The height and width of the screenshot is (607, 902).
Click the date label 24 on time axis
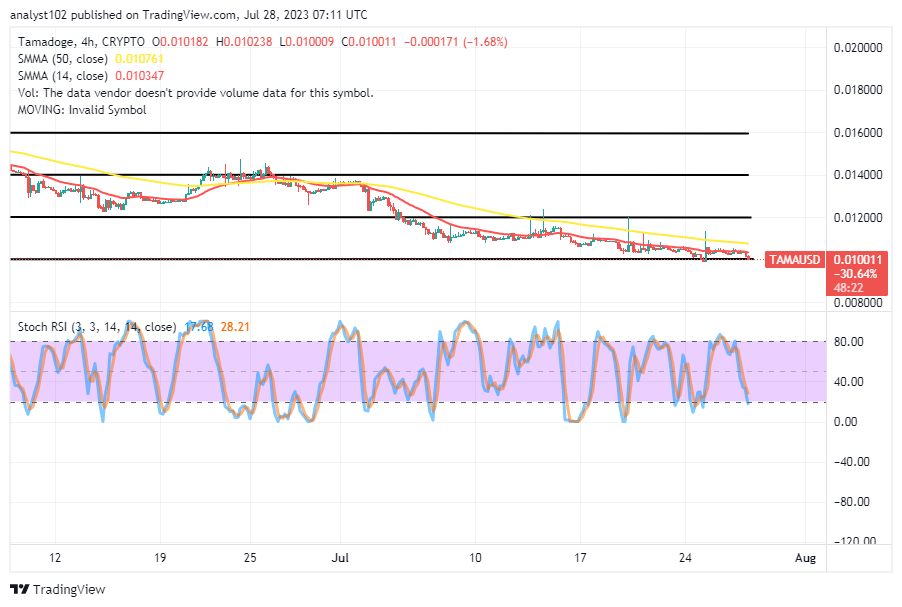(x=685, y=558)
